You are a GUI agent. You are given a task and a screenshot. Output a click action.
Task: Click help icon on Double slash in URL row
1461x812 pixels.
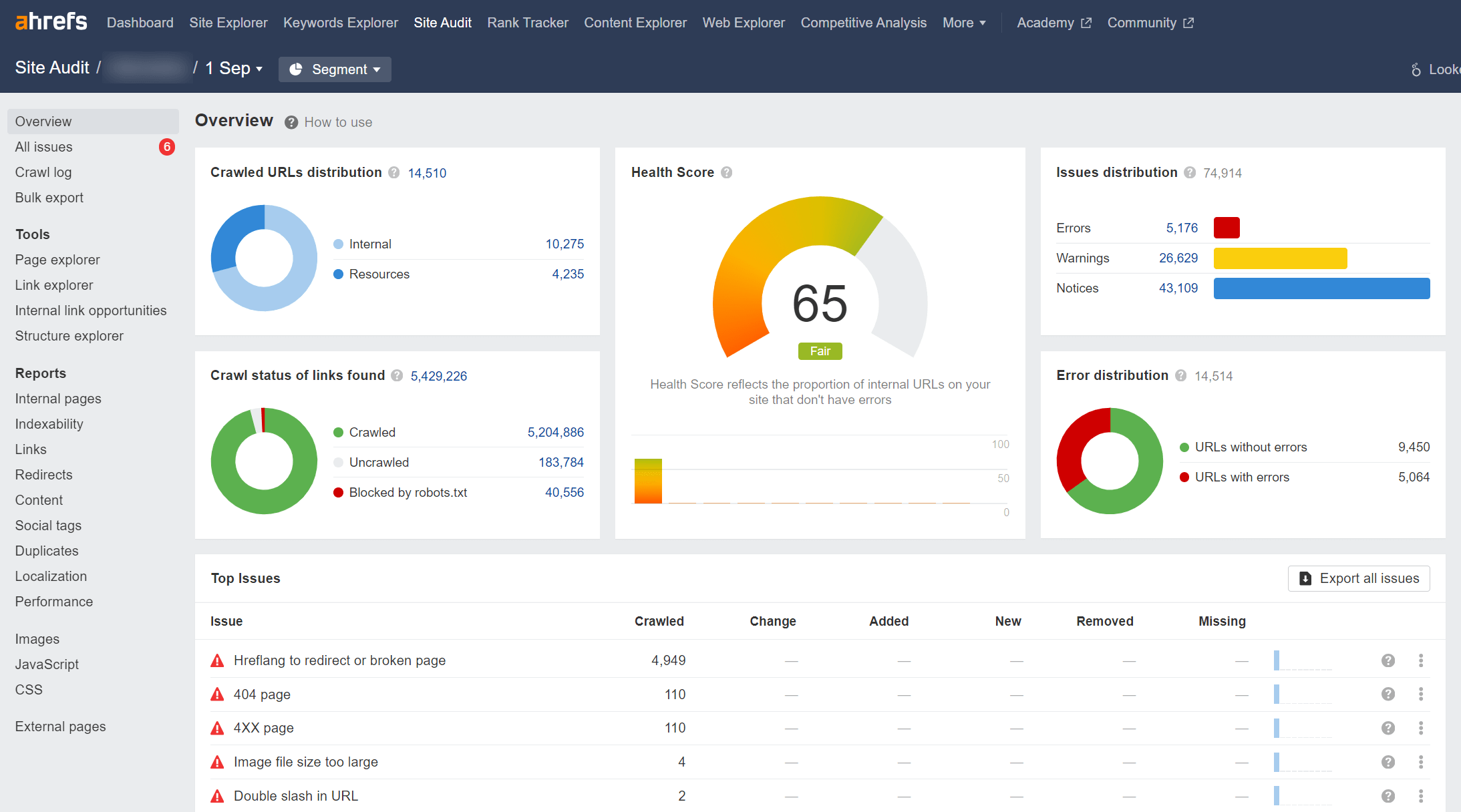(1388, 796)
